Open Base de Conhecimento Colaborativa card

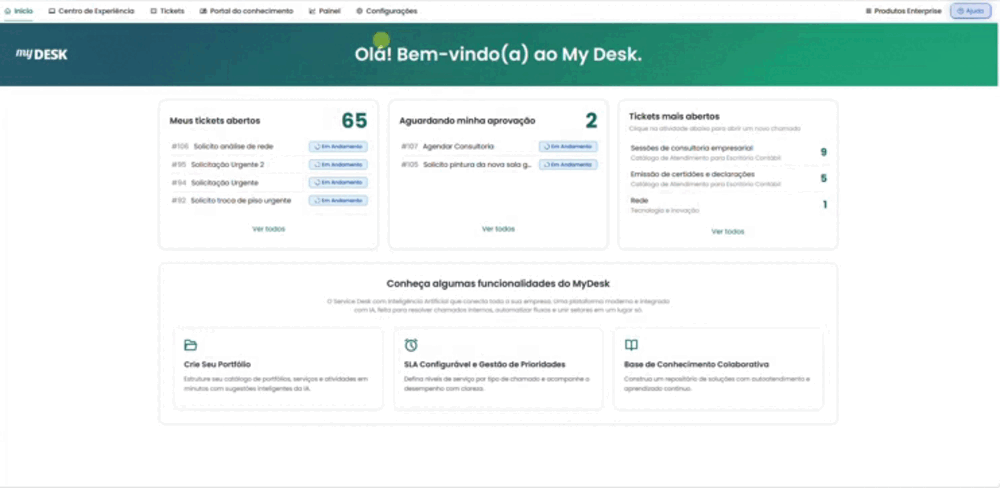[x=718, y=368]
